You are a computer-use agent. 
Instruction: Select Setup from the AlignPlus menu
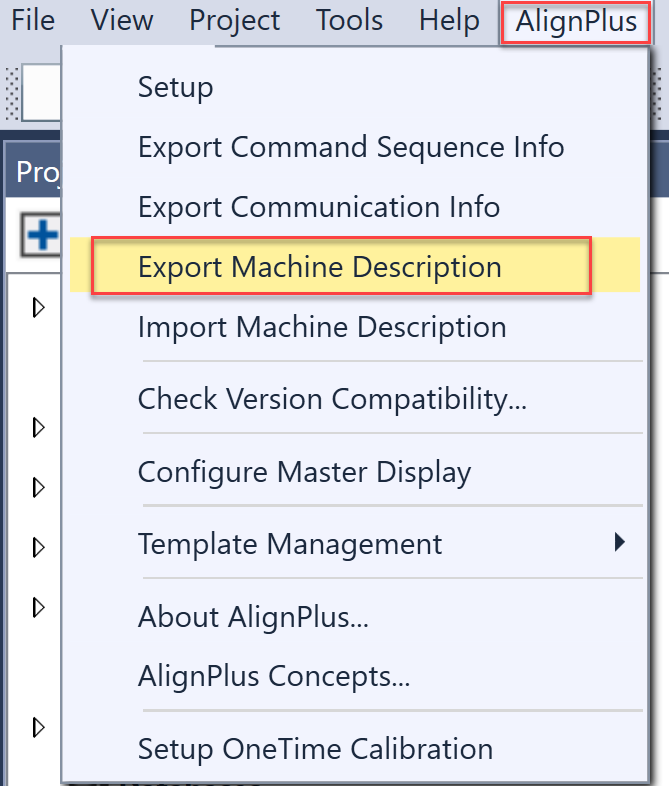pos(175,87)
